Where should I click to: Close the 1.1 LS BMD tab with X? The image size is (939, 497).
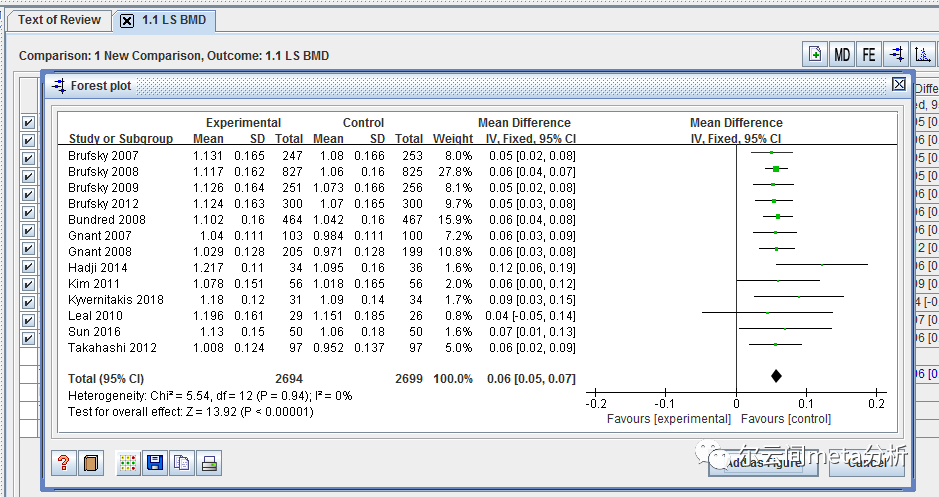tap(127, 21)
